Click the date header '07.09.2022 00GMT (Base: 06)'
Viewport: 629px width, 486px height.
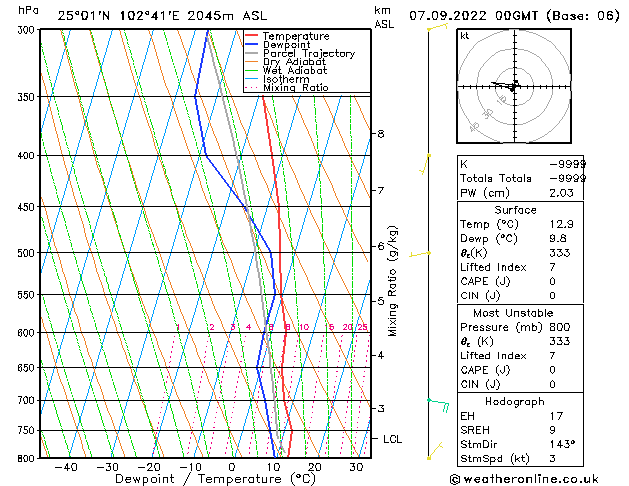tap(514, 16)
